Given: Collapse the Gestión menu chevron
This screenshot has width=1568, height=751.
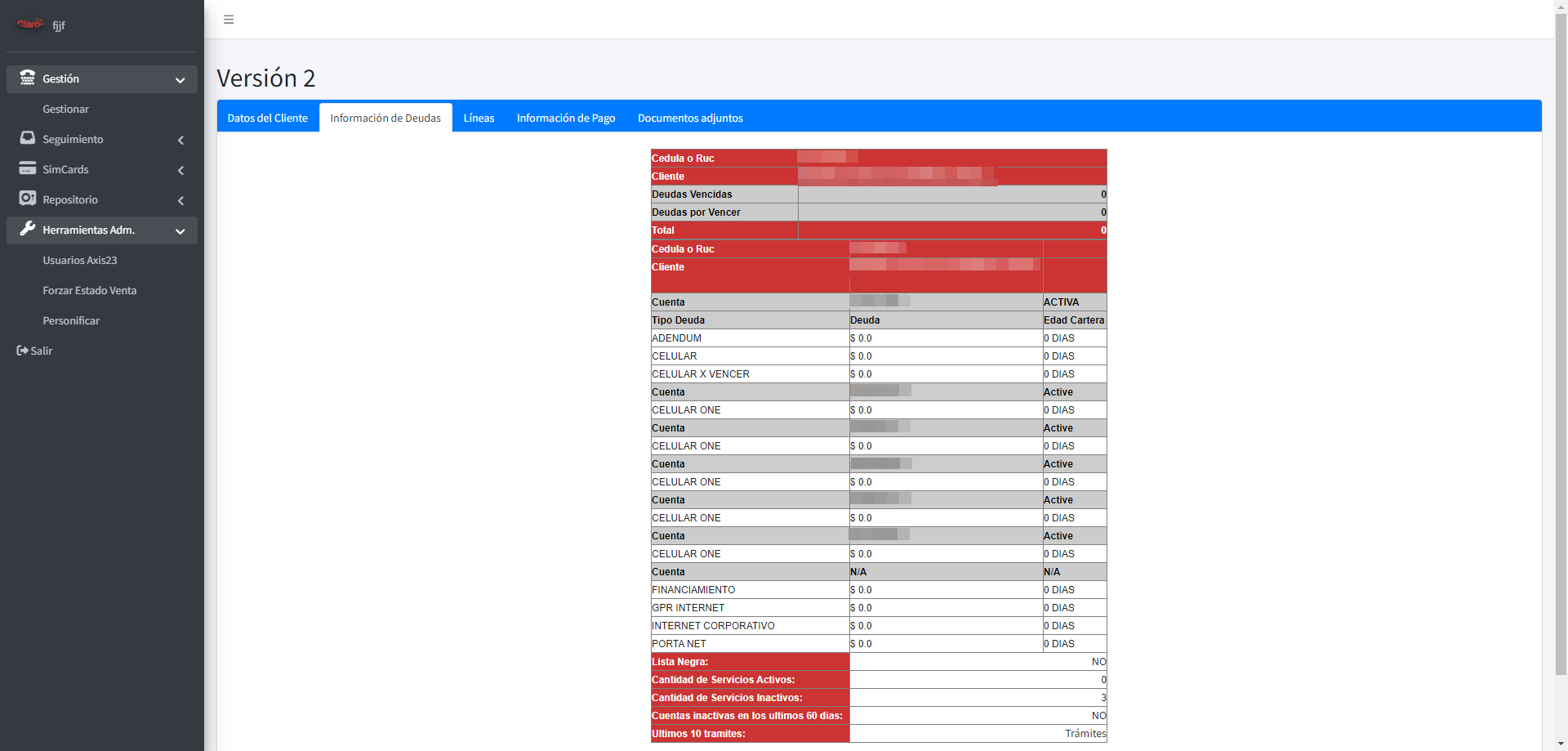Looking at the screenshot, I should coord(180,80).
